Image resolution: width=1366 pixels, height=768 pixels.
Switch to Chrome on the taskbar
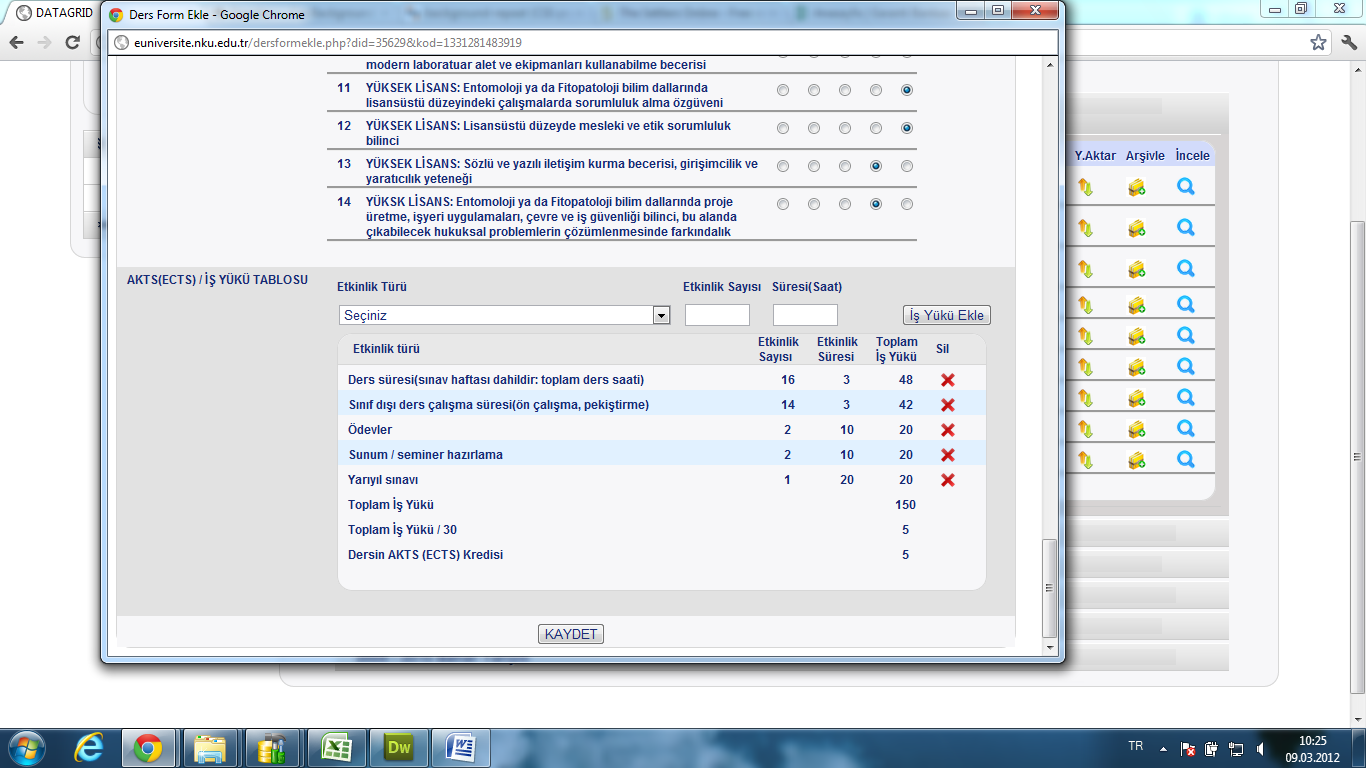coord(148,748)
